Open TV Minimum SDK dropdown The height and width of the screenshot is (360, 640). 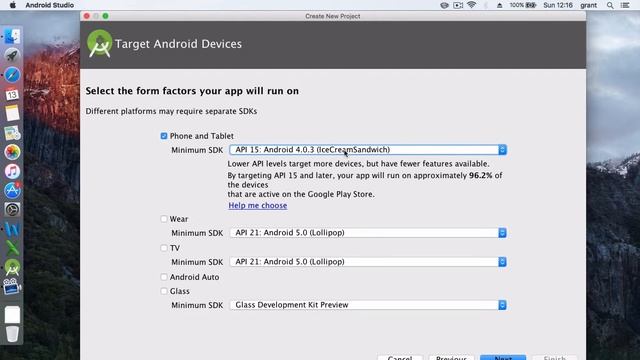click(368, 262)
